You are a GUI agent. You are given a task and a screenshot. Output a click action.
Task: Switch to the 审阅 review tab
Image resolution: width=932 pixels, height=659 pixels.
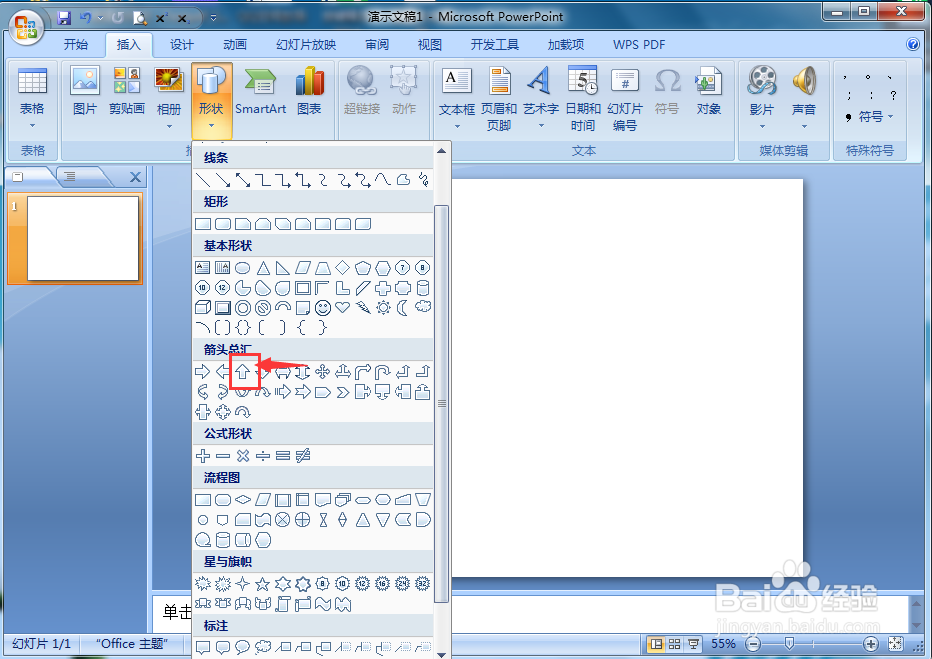click(377, 45)
